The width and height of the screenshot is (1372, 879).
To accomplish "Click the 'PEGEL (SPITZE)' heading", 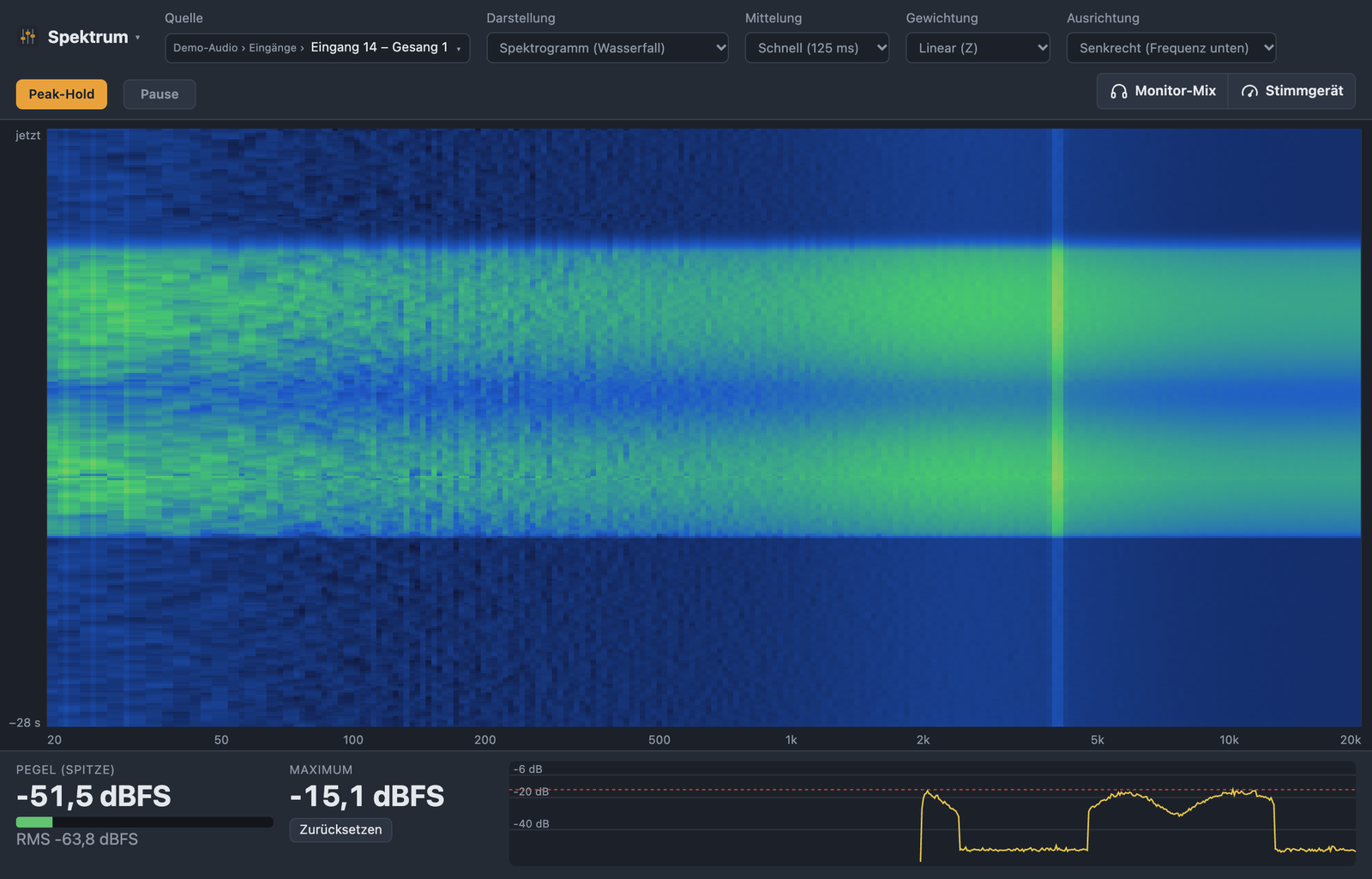I will pyautogui.click(x=65, y=770).
